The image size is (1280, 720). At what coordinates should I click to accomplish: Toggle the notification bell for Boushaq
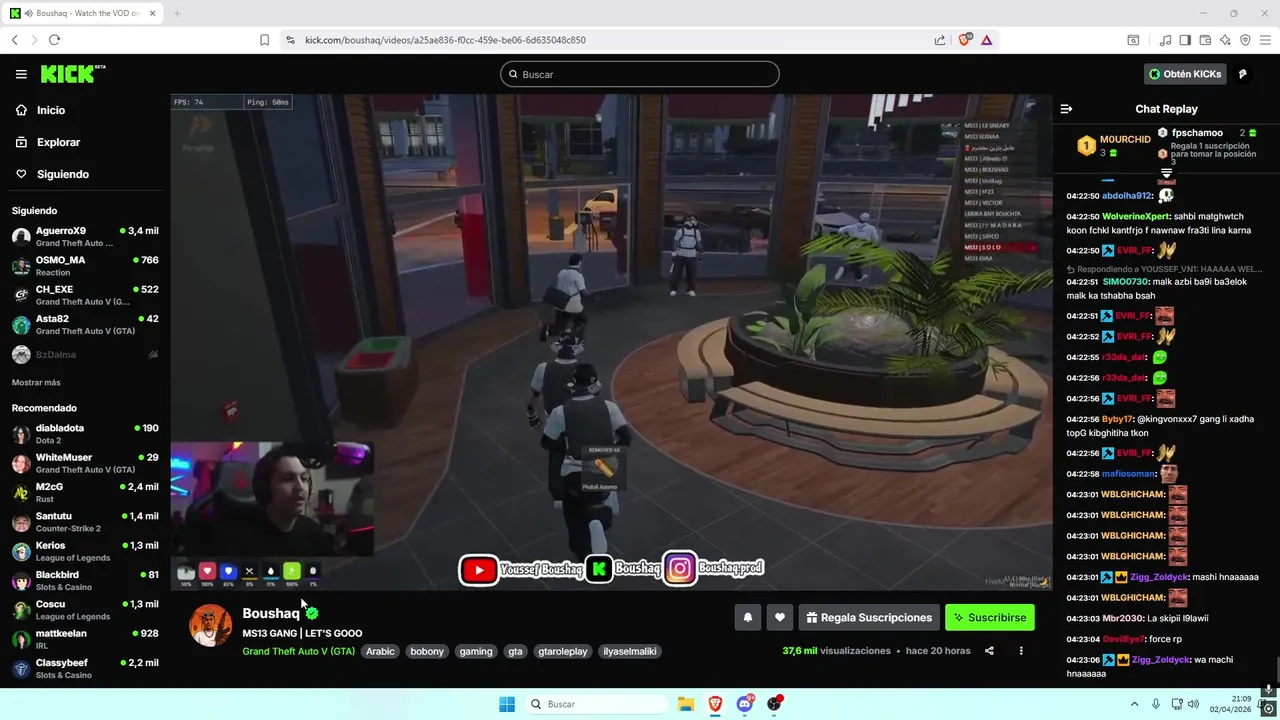click(747, 617)
